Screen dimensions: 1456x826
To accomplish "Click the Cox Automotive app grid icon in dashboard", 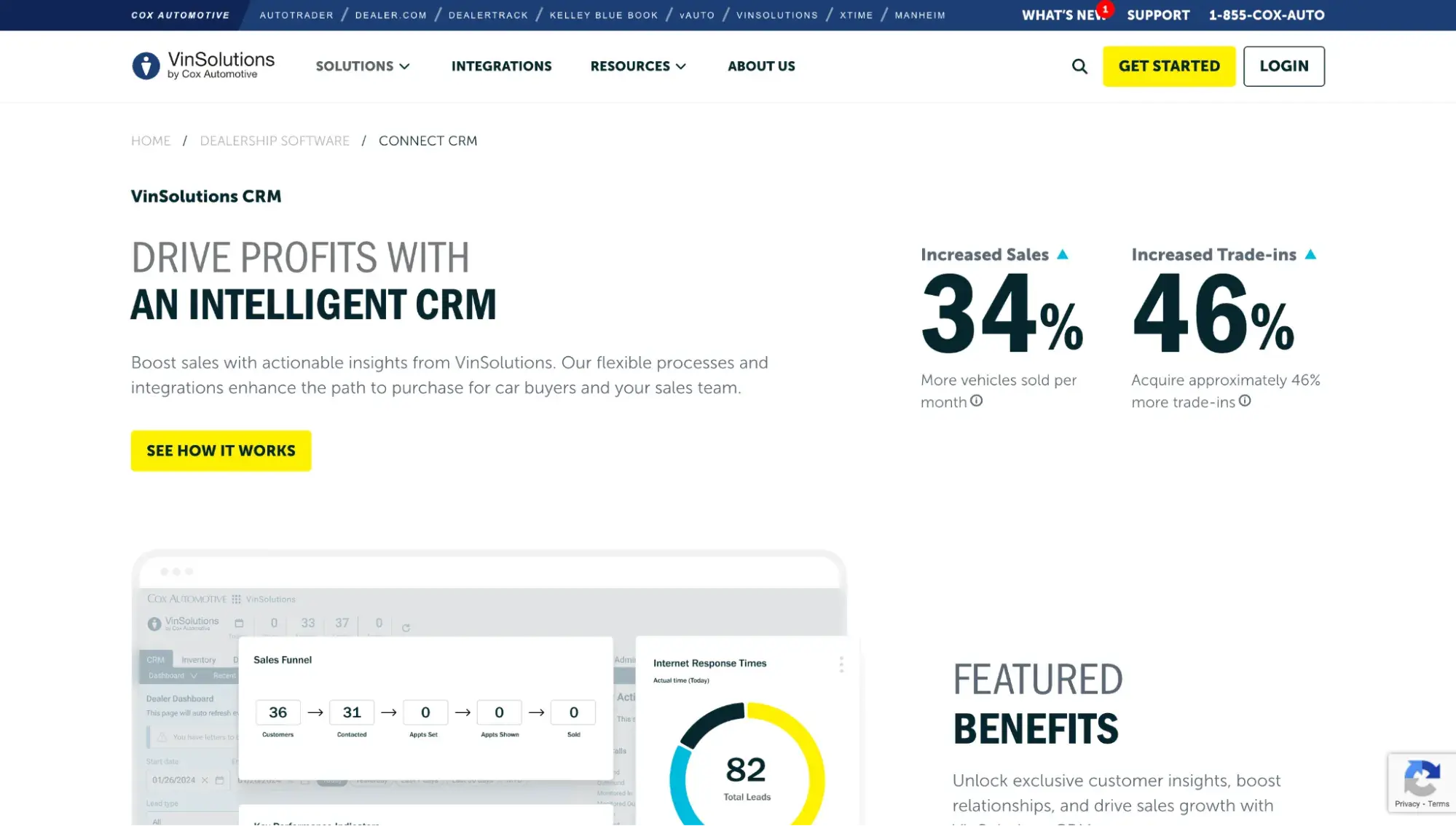I will 236,599.
